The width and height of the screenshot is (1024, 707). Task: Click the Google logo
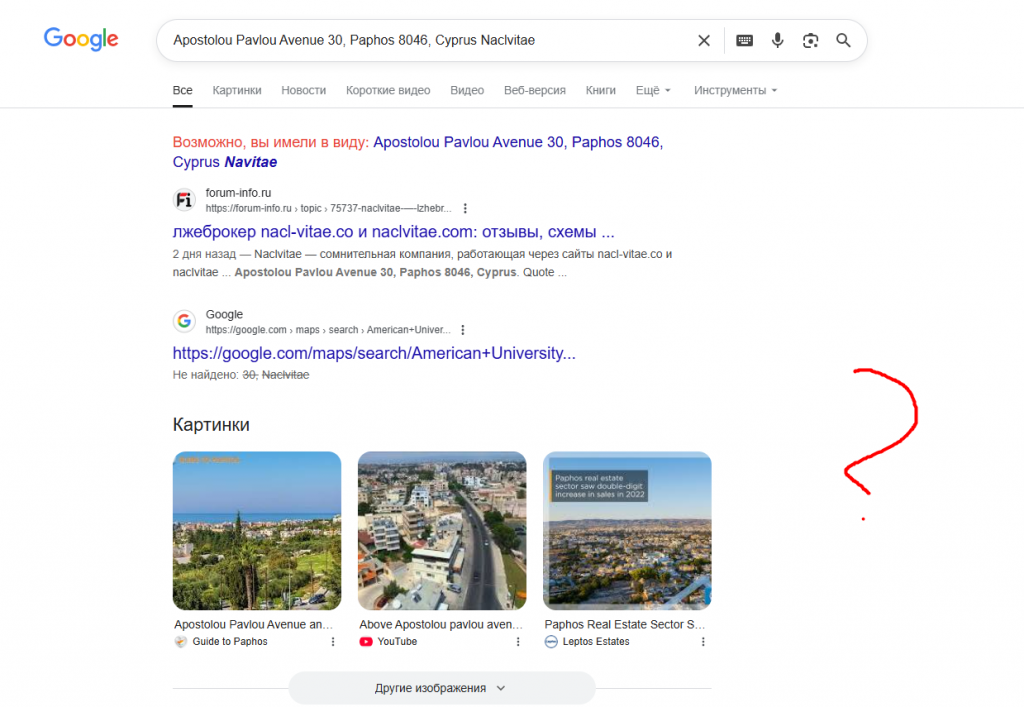(x=81, y=39)
